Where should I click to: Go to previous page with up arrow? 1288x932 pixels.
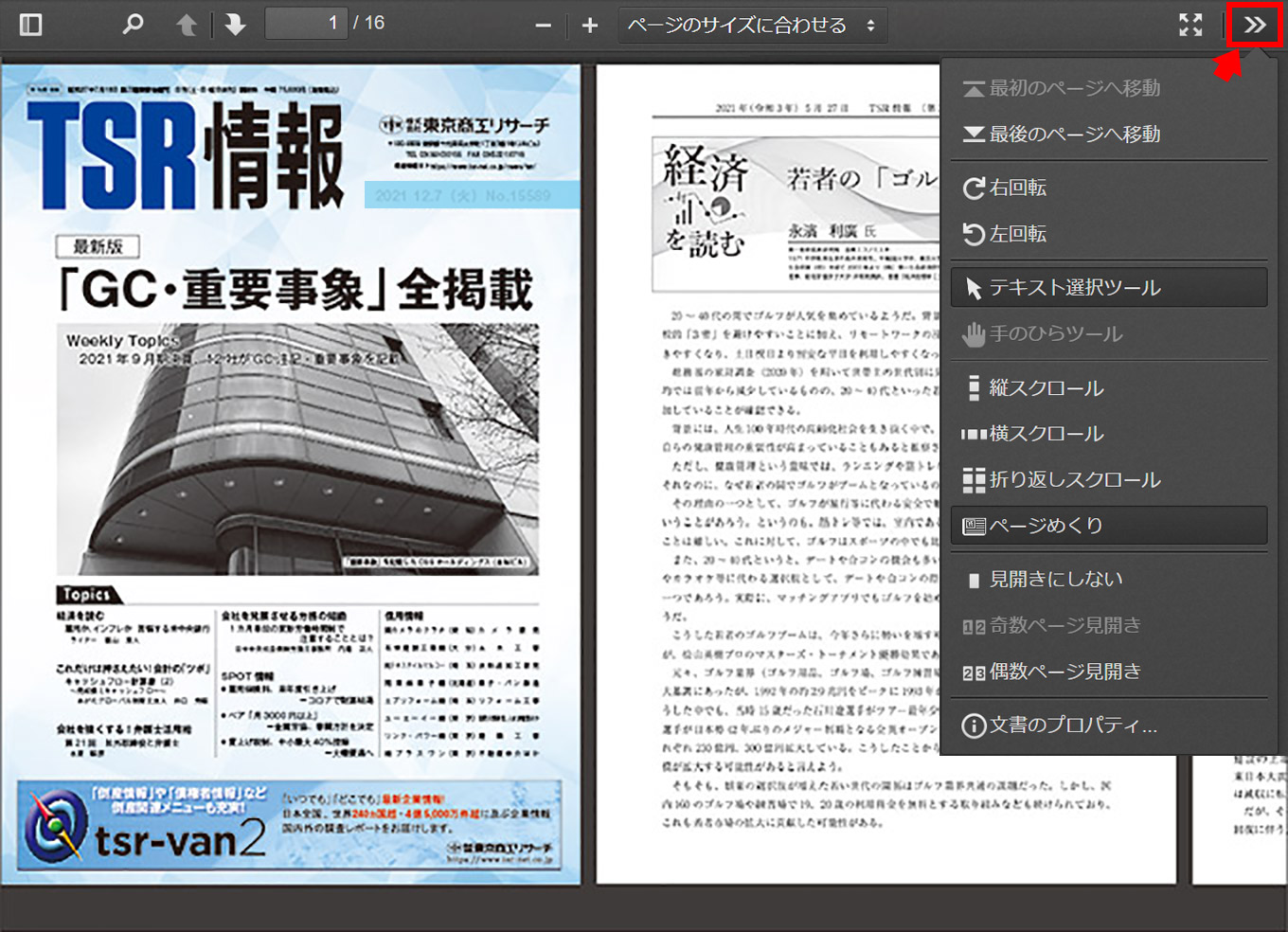tap(187, 24)
